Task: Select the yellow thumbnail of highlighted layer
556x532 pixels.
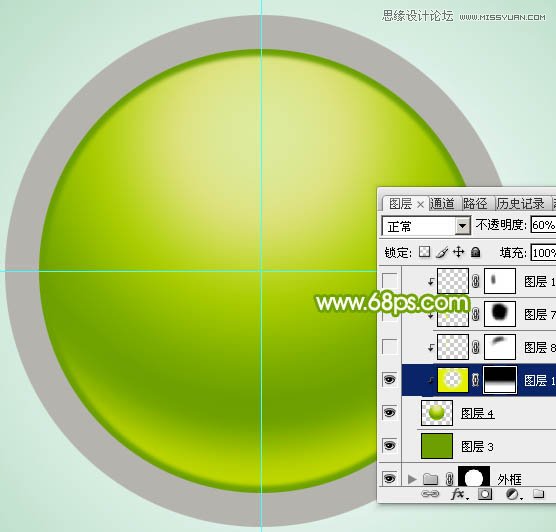Action: pos(453,380)
